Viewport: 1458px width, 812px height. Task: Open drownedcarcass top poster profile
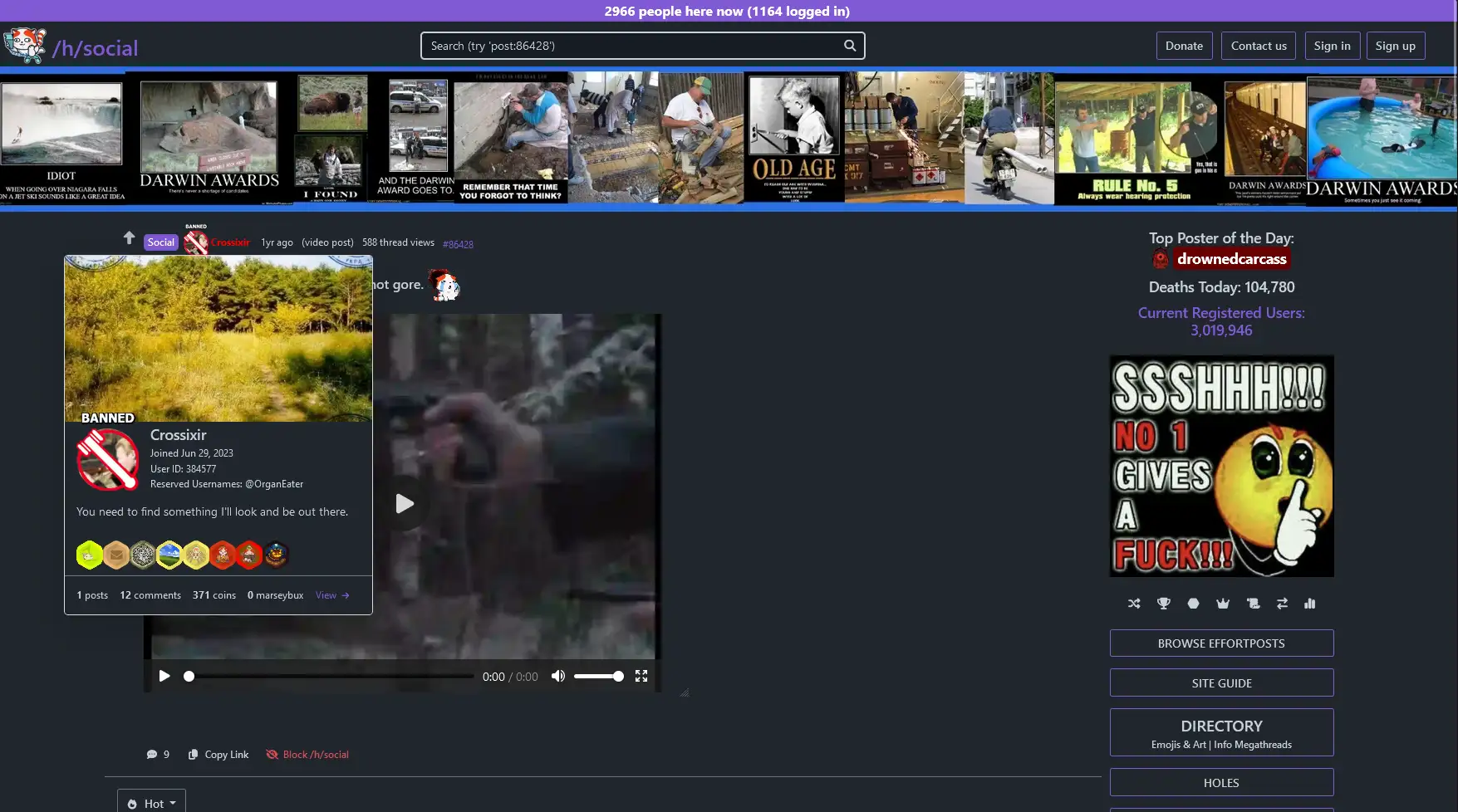click(1231, 259)
